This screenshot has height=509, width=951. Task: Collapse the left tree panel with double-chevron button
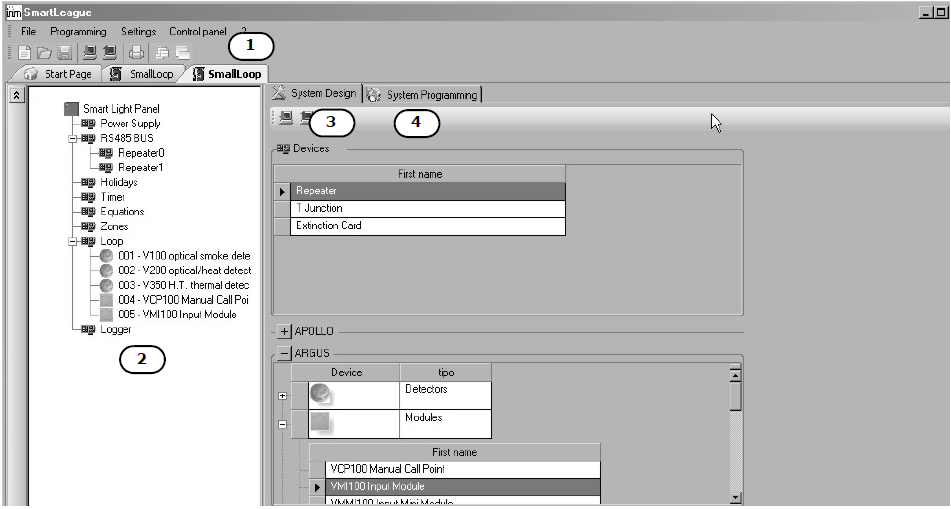[17, 95]
